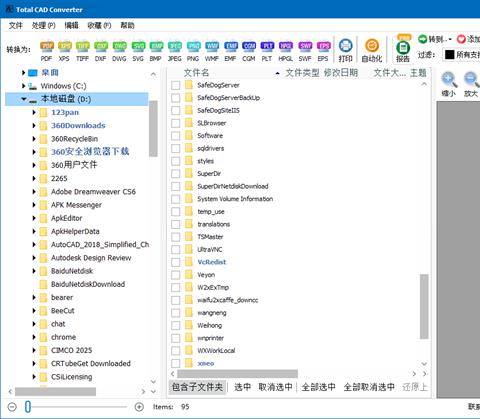Tick checkbox next to UltraVNC
This screenshot has height=419, width=480.
coord(176,249)
